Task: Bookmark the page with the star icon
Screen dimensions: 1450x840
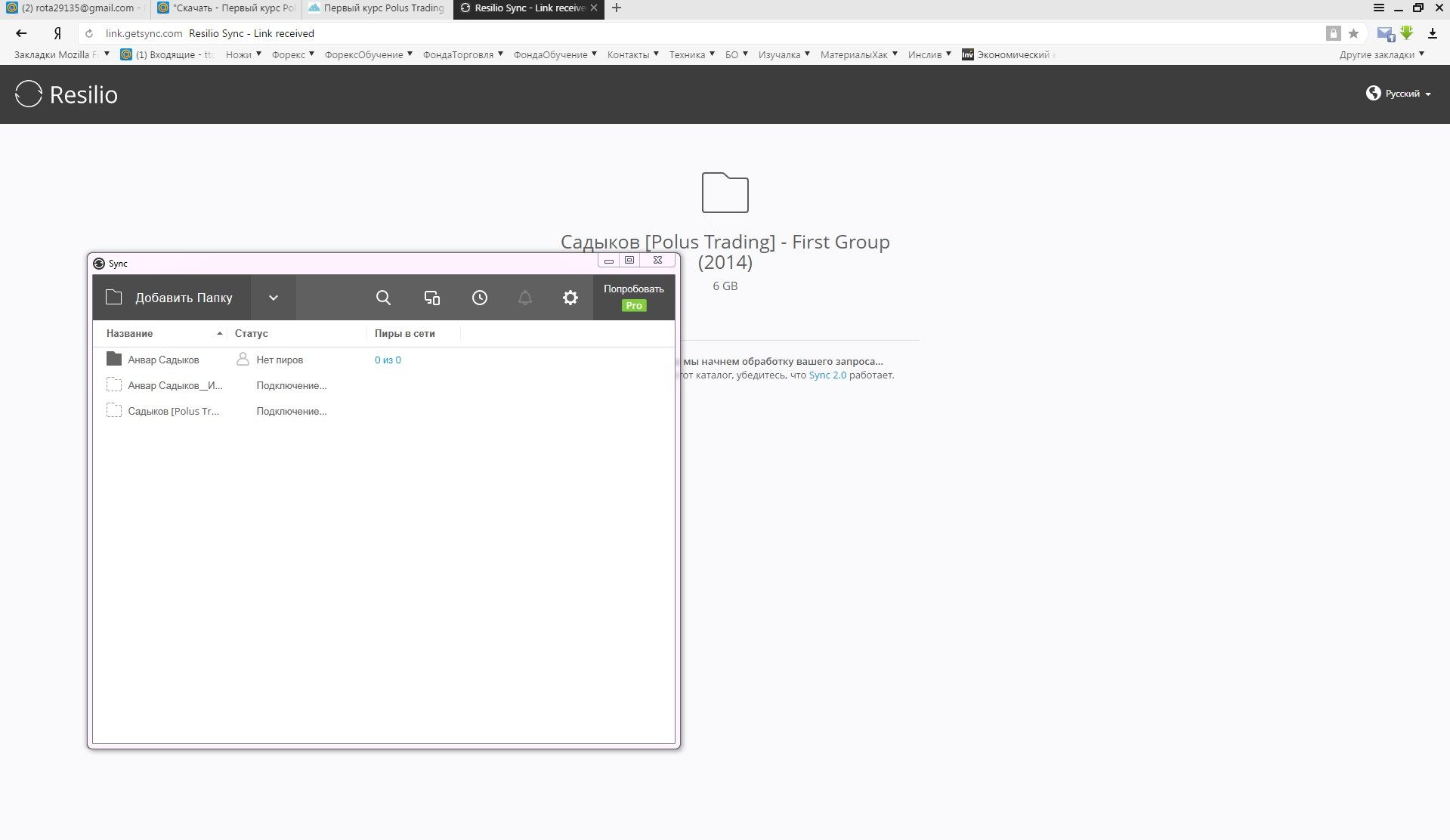Action: pos(1353,33)
